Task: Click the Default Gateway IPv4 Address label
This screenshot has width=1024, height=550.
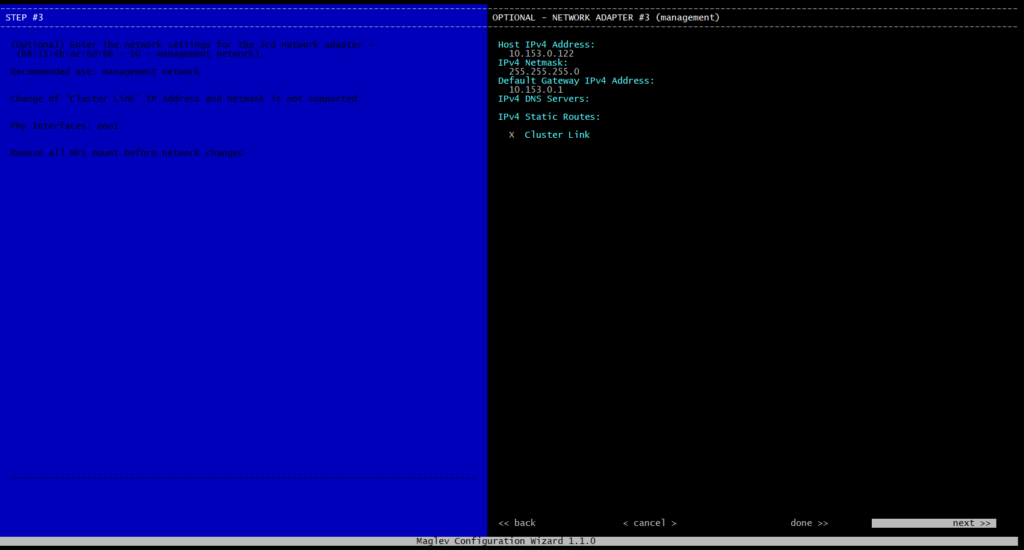Action: click(576, 81)
